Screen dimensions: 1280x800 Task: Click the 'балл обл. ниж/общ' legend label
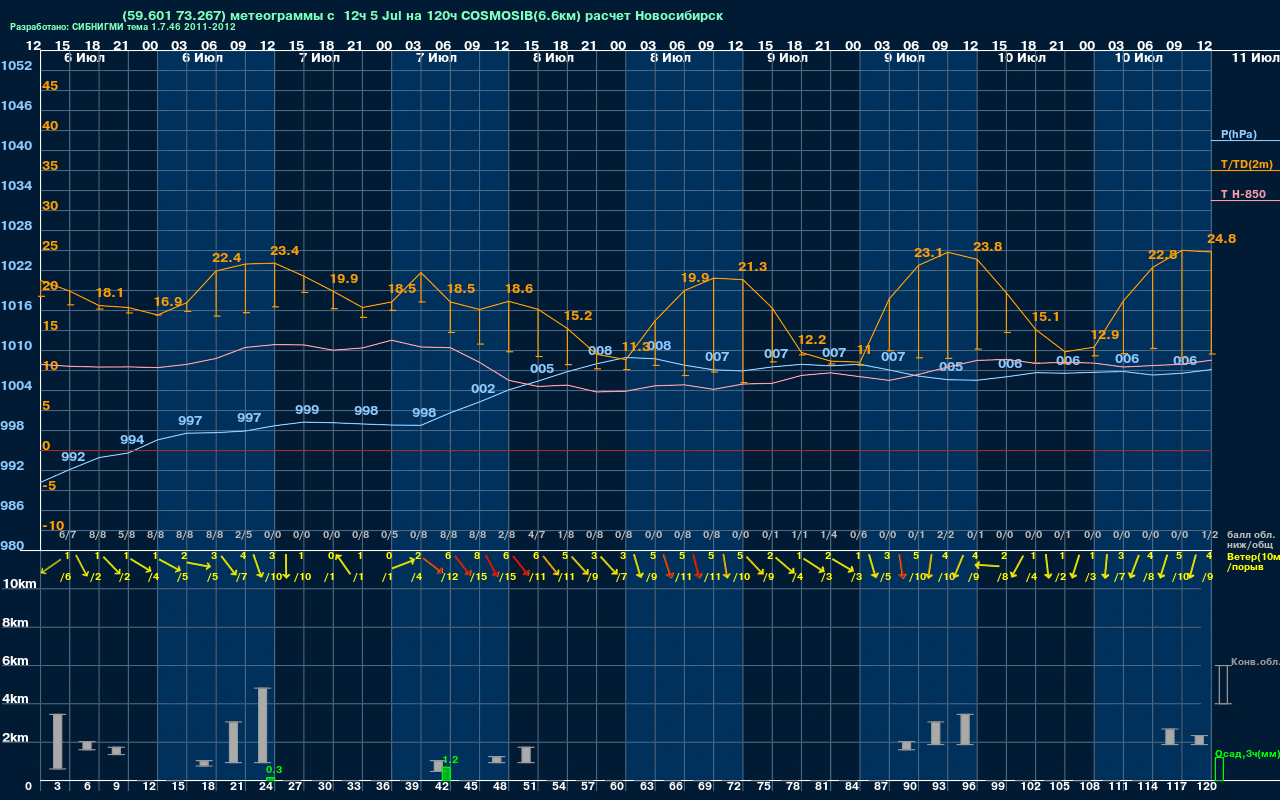point(1250,540)
